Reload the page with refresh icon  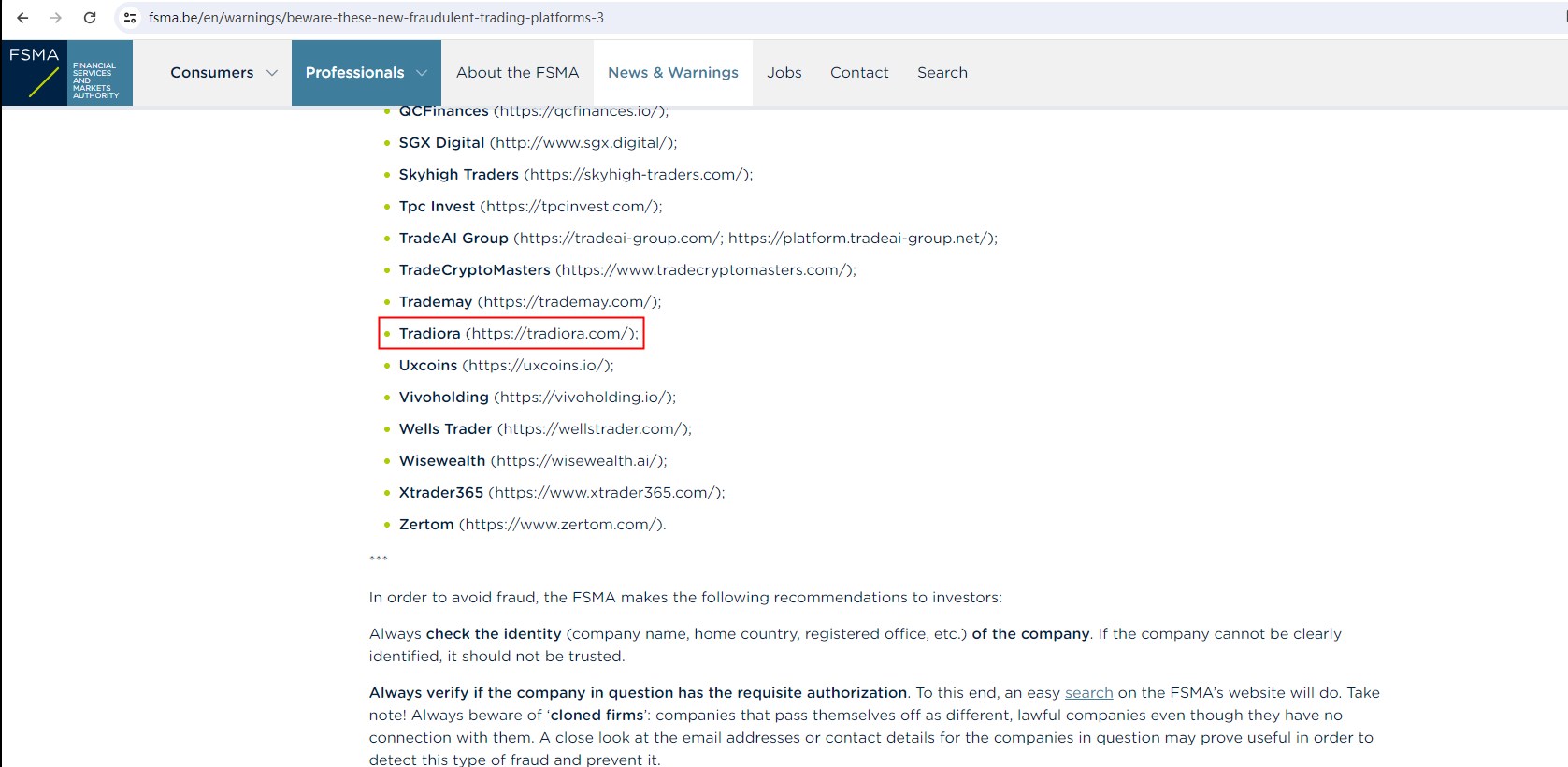(90, 18)
